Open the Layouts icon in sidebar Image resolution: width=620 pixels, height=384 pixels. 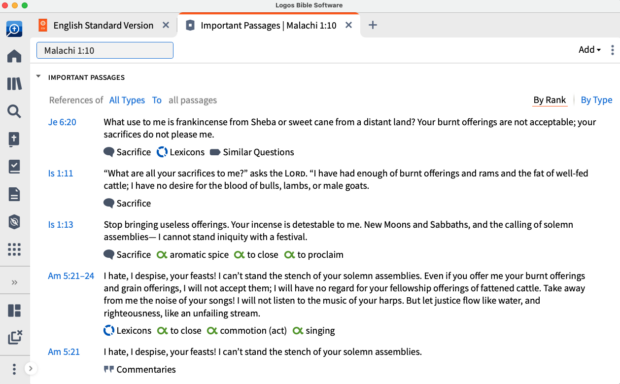click(14, 310)
